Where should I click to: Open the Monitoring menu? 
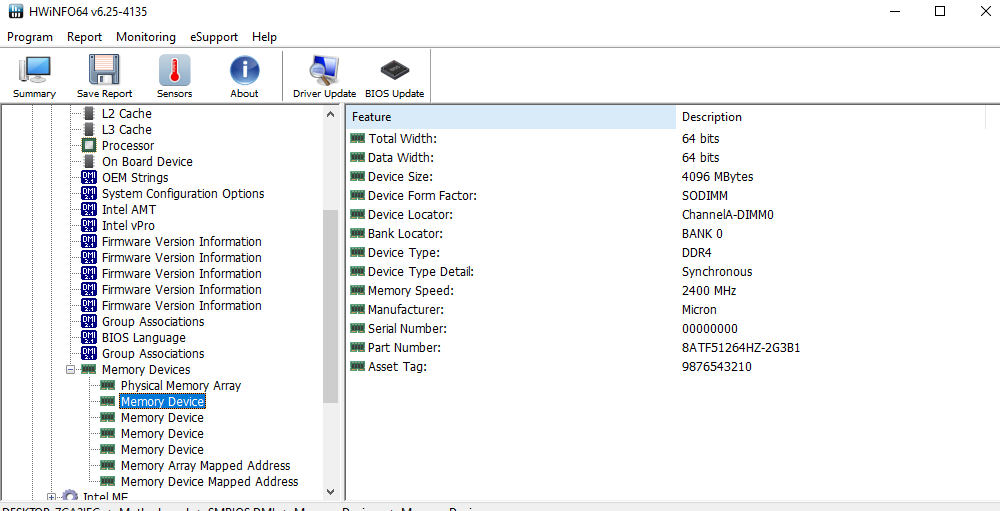pyautogui.click(x=145, y=37)
